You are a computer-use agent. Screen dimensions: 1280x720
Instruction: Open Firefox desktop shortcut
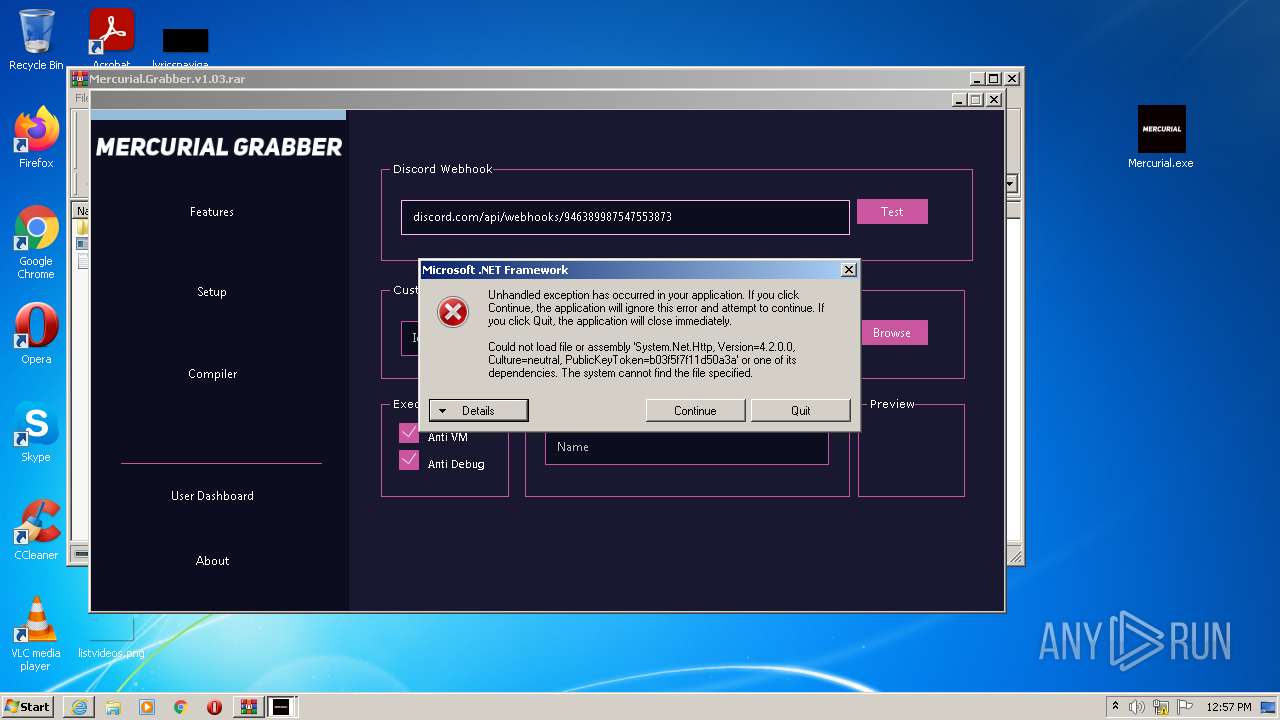click(x=36, y=137)
